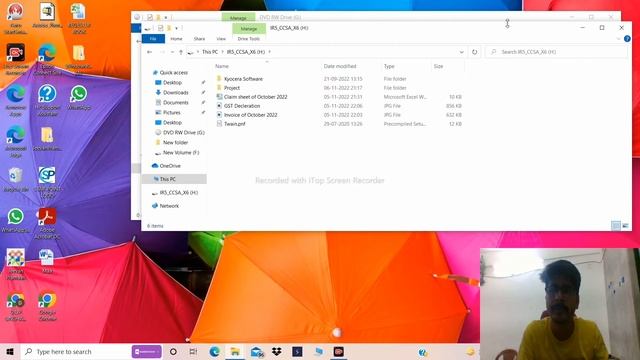Open the Kyocera Software folder
640x360 pixels.
[x=243, y=79]
